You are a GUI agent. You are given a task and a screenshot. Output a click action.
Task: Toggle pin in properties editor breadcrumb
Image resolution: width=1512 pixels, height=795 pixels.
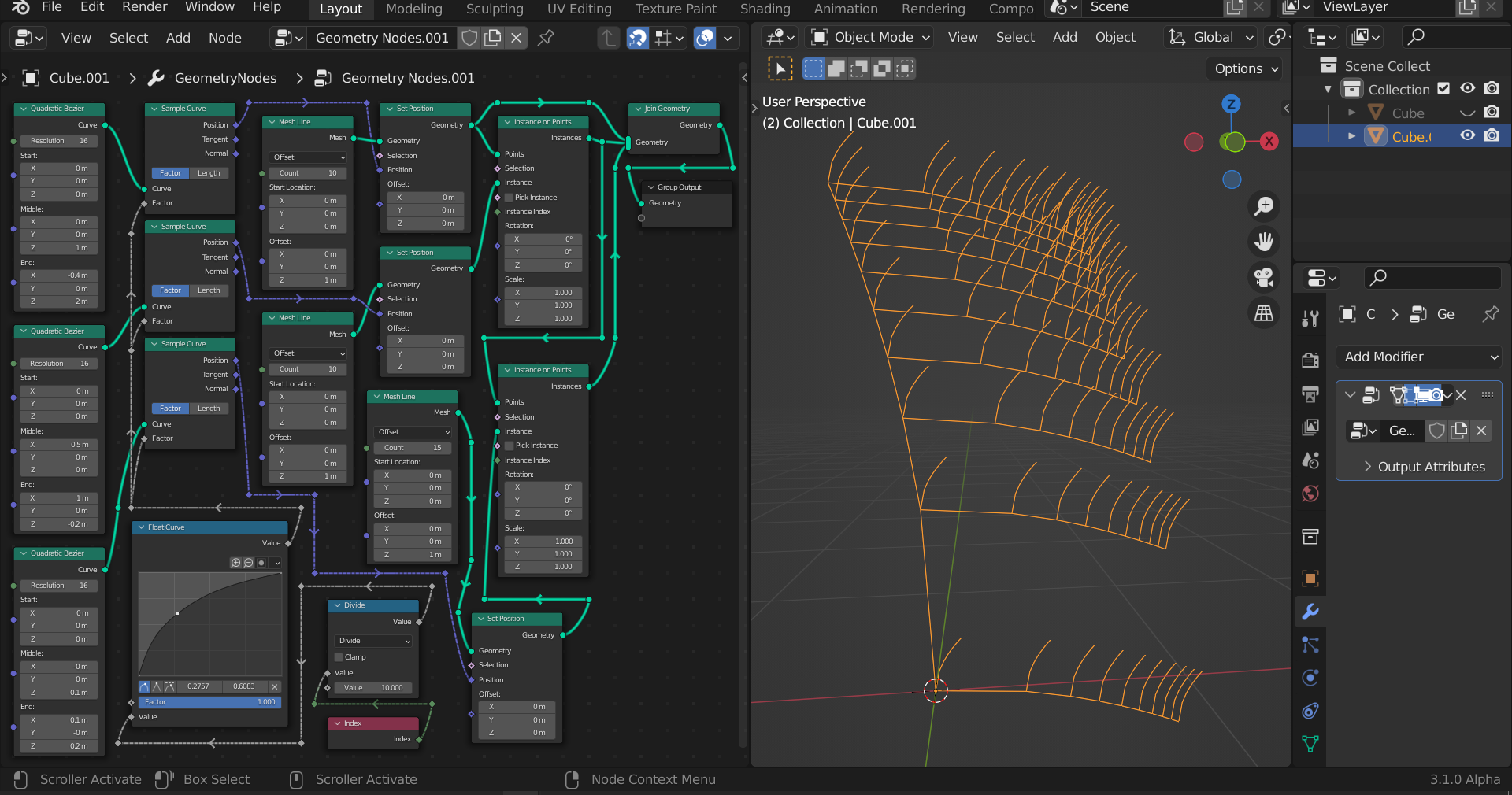pyautogui.click(x=1490, y=314)
